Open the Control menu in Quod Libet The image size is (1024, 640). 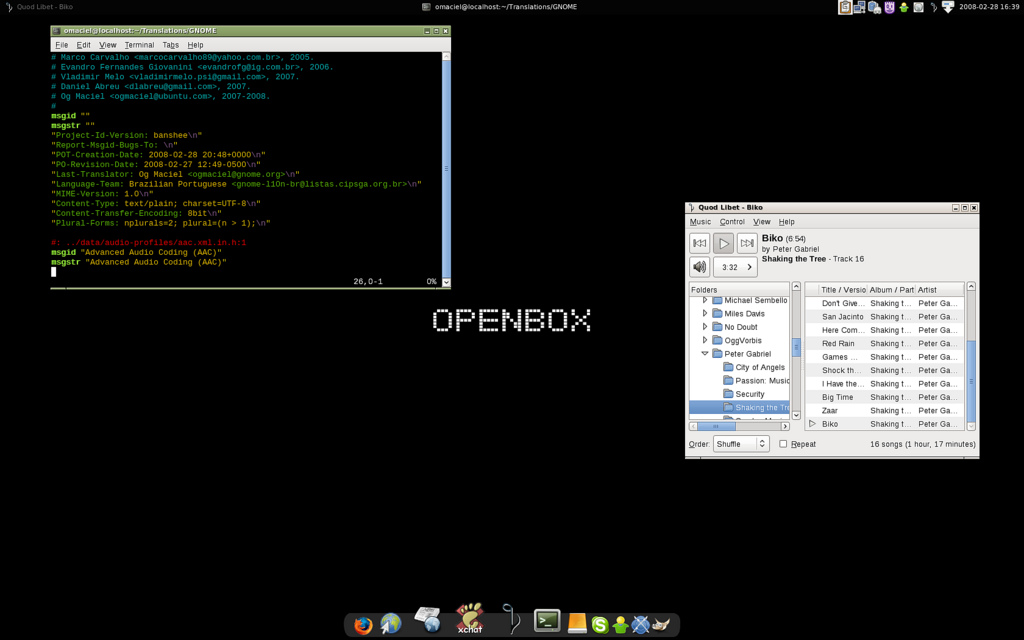coord(732,222)
